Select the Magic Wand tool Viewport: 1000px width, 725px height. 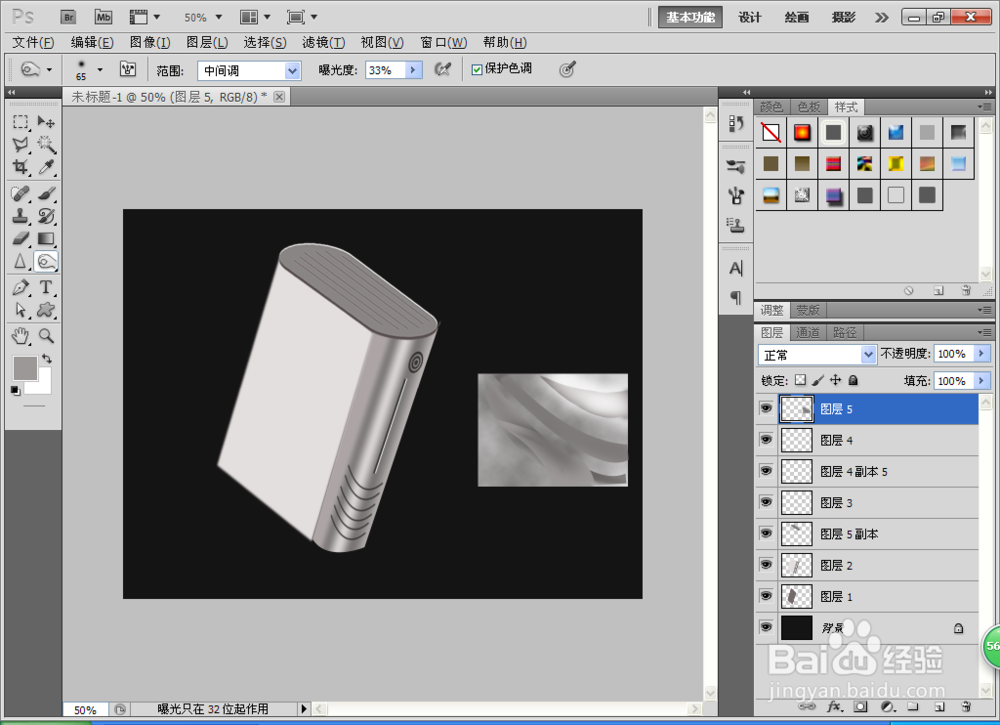[46, 144]
